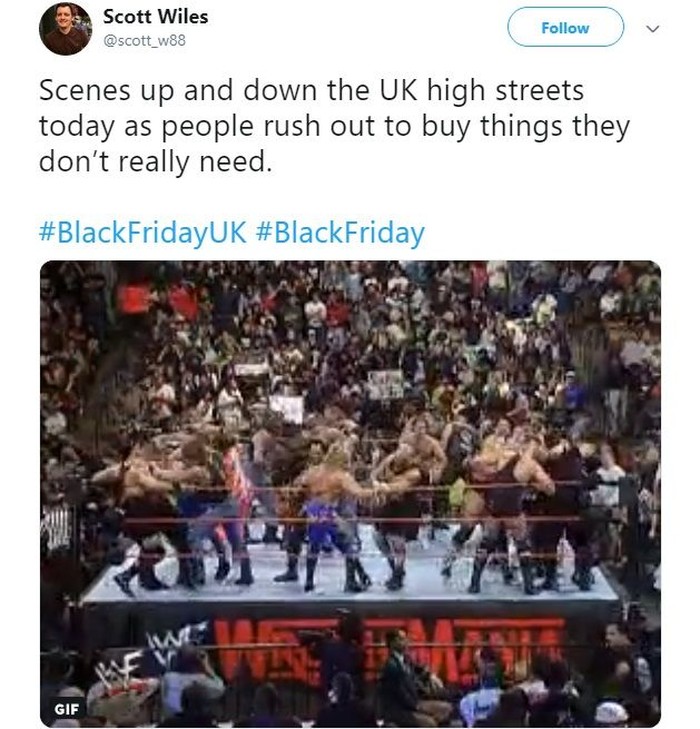This screenshot has width=700, height=729.
Task: Click the tweet line starting with "Scenes up"
Action: (x=311, y=92)
